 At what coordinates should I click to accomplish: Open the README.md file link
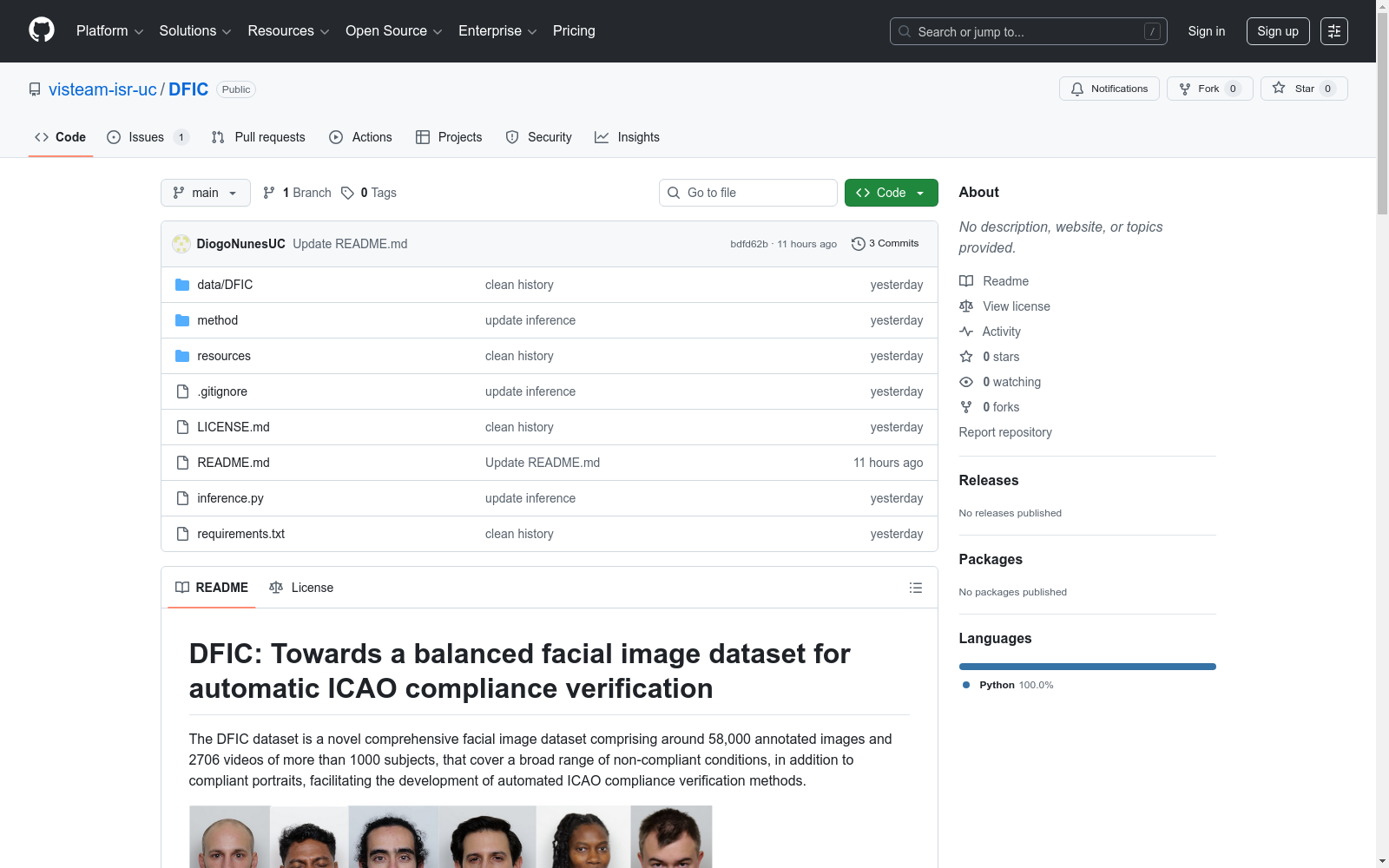point(234,463)
